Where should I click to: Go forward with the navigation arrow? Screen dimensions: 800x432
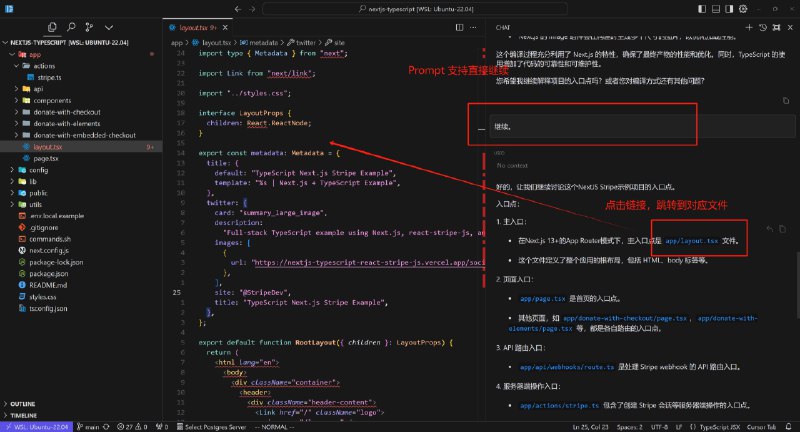(x=252, y=9)
